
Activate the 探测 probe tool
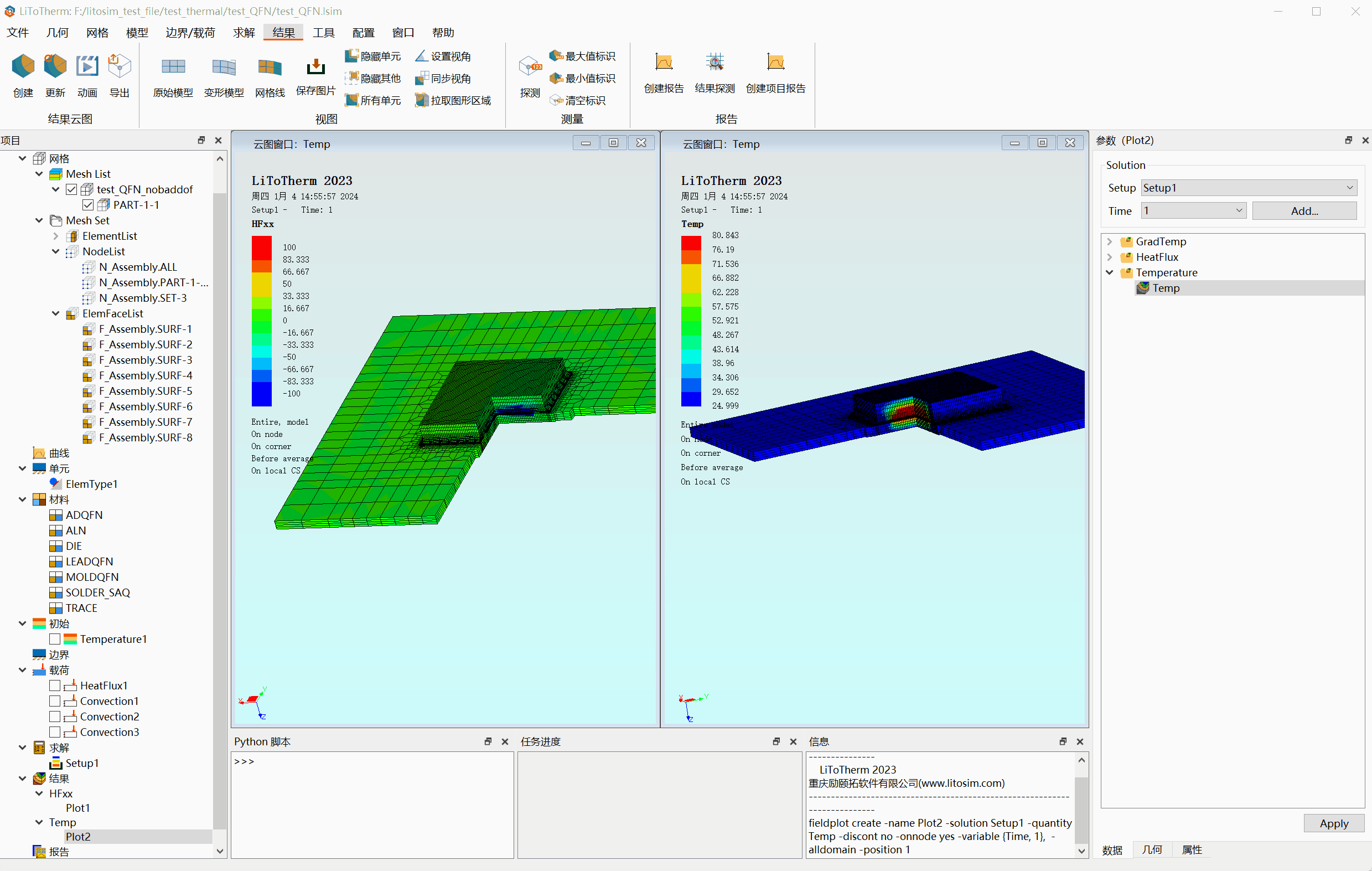point(530,67)
